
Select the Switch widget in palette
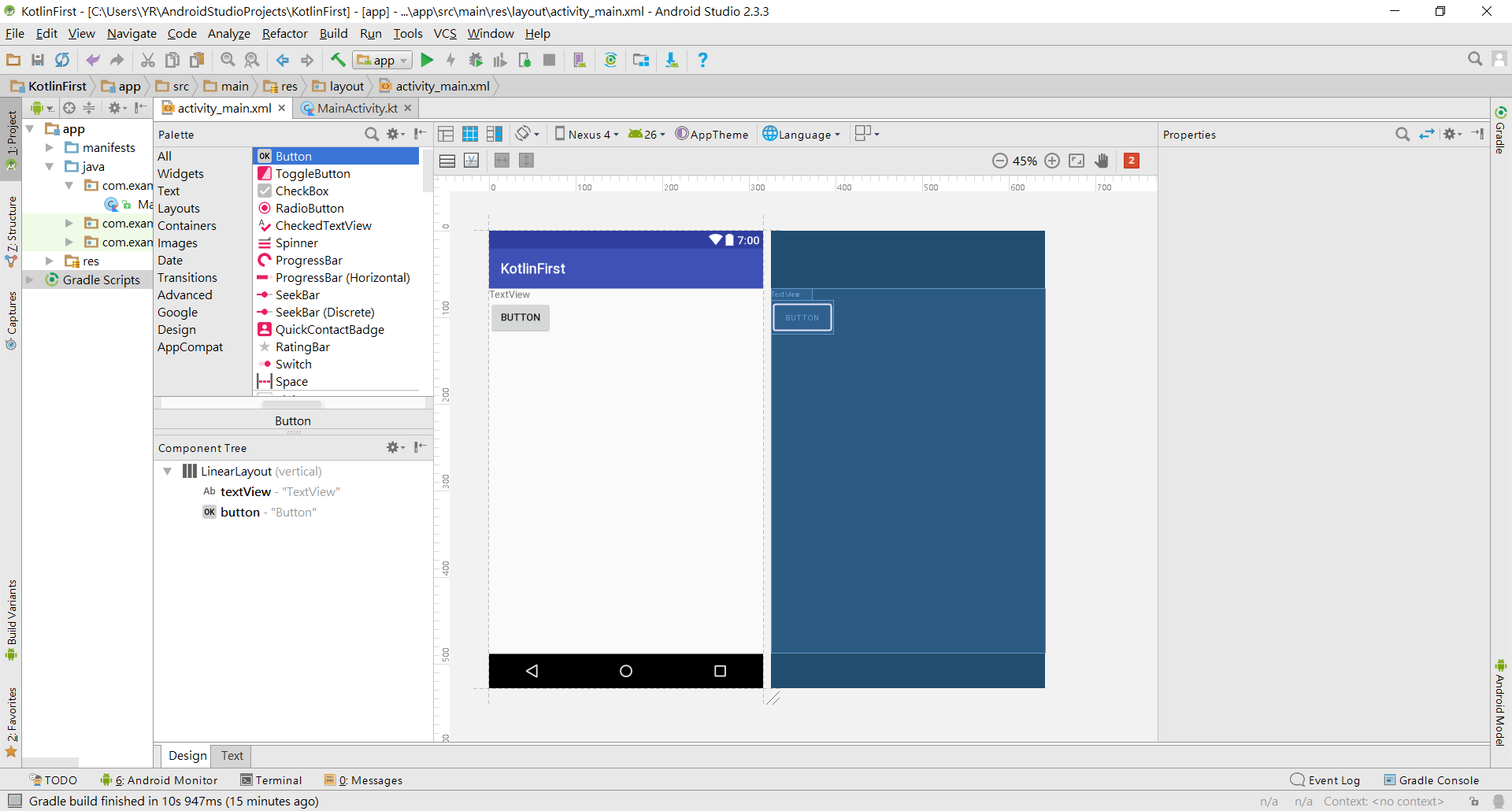pos(293,364)
